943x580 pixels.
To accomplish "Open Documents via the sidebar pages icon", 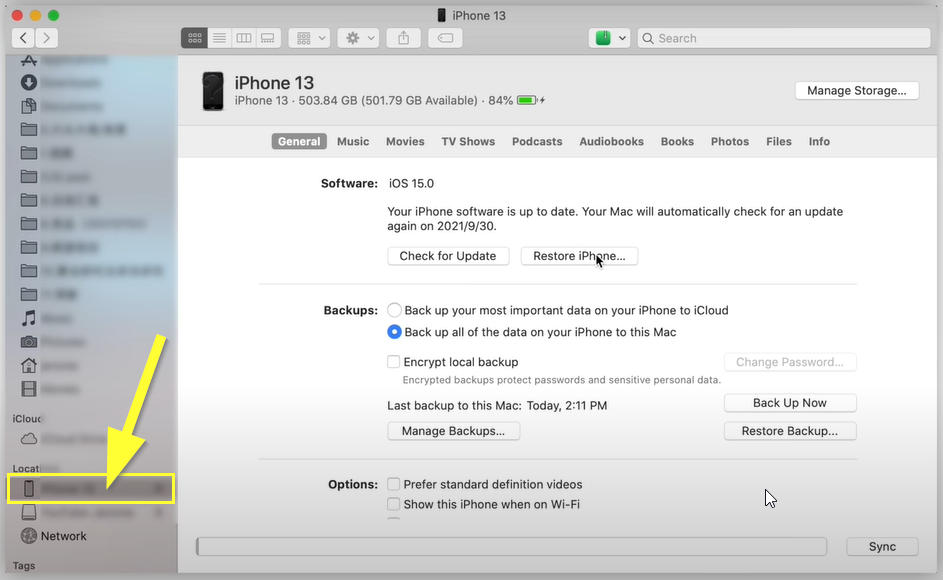I will pos(29,106).
